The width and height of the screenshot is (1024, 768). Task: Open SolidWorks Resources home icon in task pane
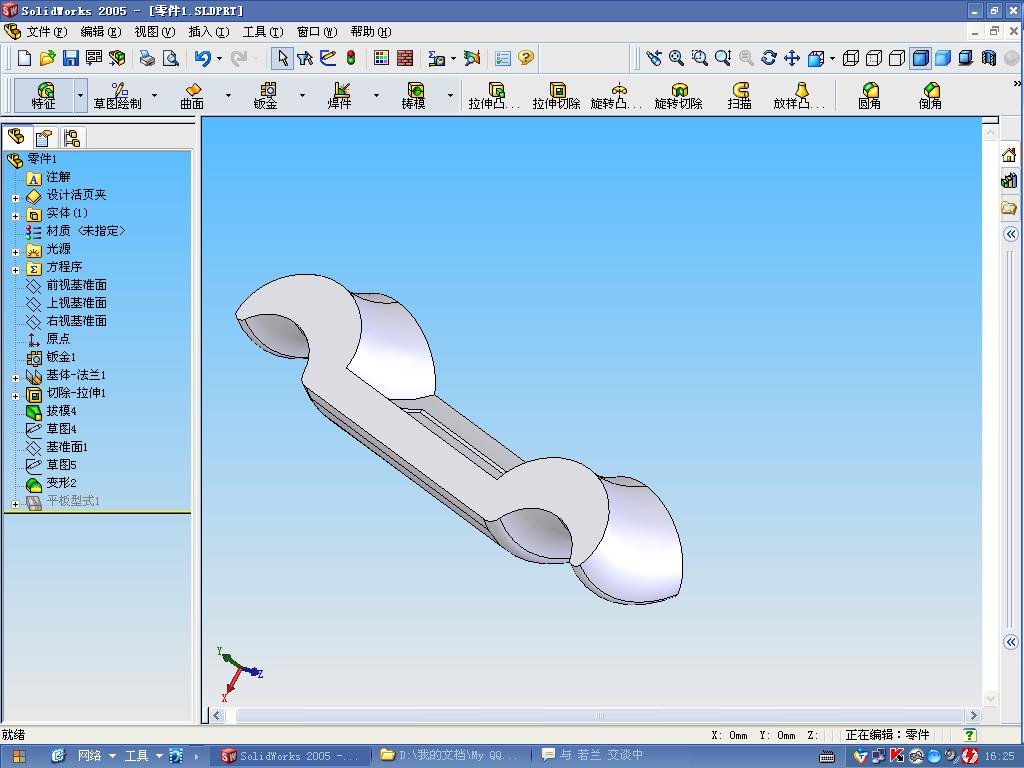point(1009,155)
